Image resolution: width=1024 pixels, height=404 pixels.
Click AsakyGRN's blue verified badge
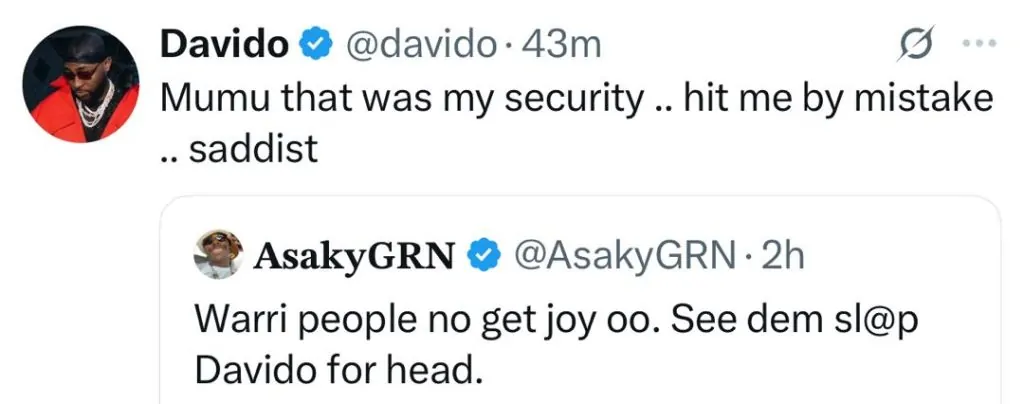pyautogui.click(x=485, y=257)
